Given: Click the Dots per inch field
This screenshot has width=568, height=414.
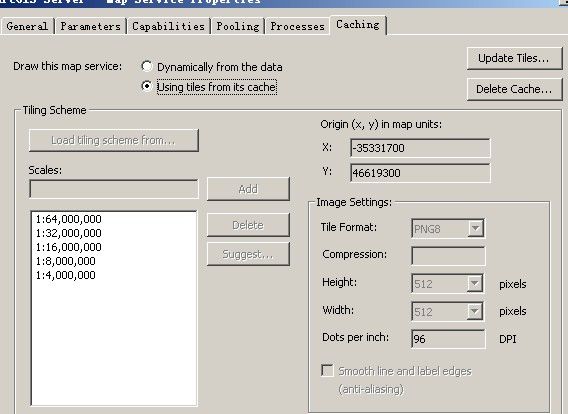Looking at the screenshot, I should coord(448,339).
